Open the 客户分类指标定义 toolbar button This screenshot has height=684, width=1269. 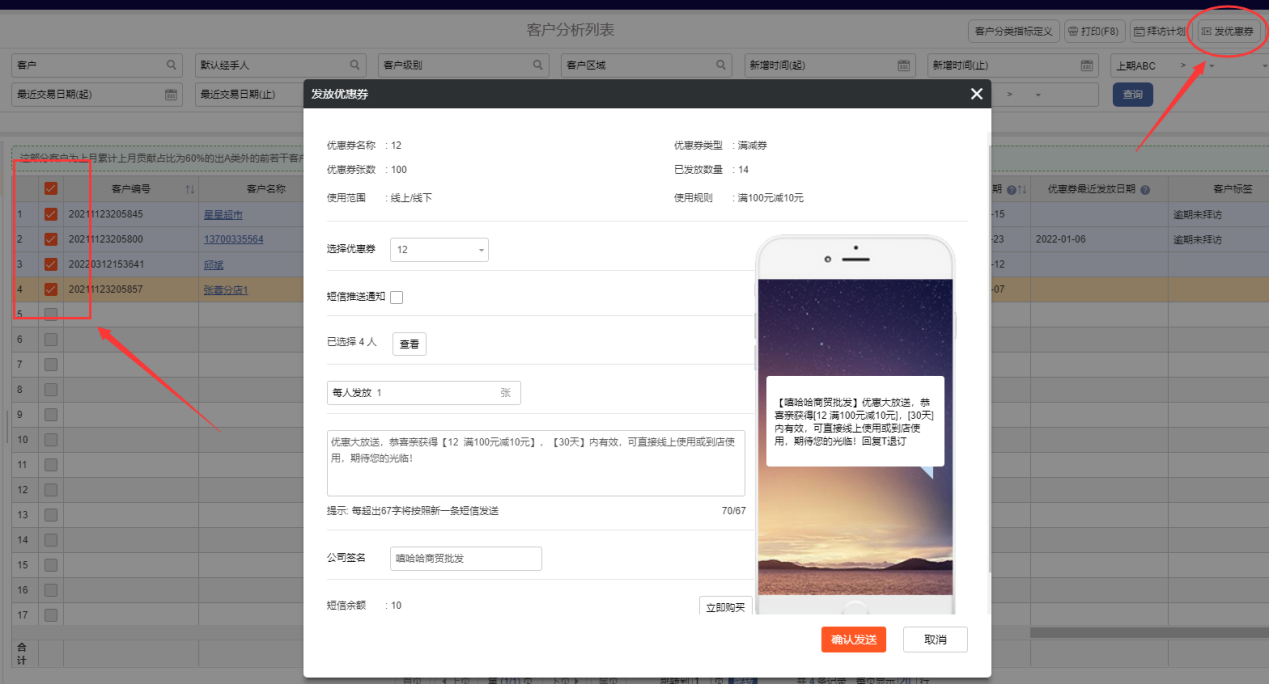point(1012,32)
